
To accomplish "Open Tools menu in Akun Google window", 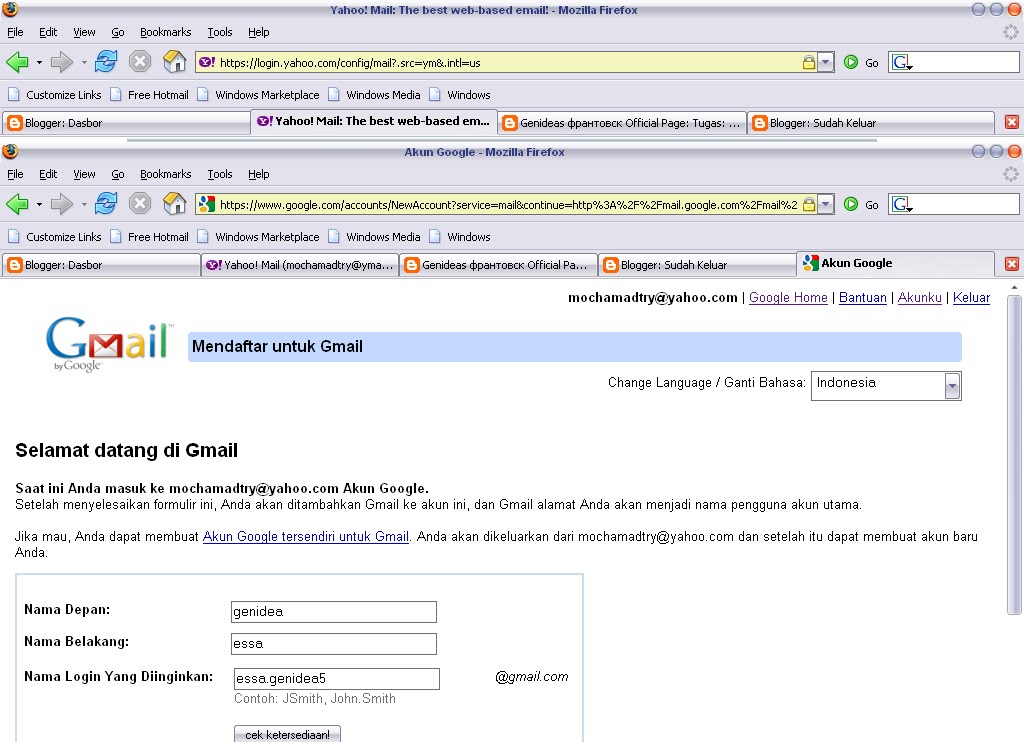I will click(219, 174).
